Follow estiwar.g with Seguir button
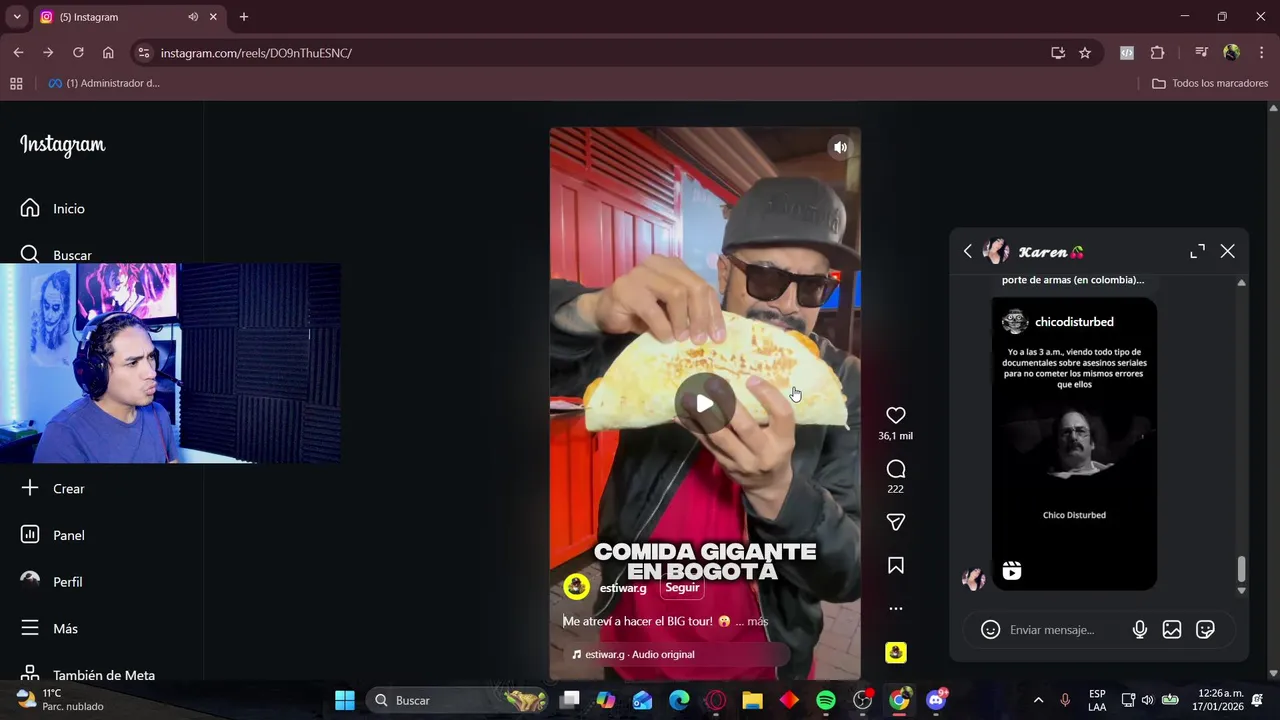This screenshot has height=720, width=1280. (x=682, y=588)
